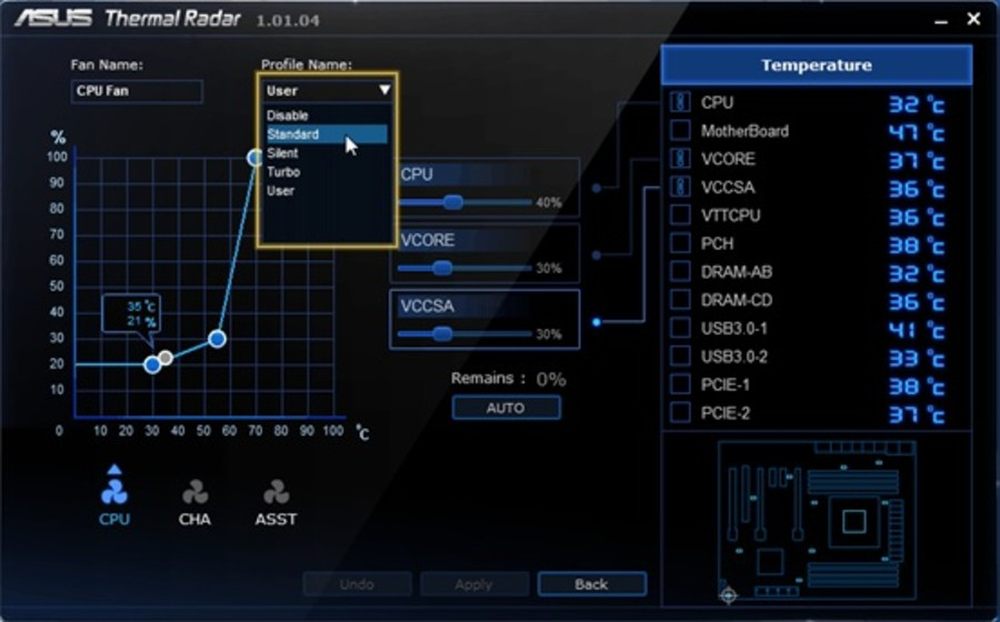
Task: Click the fan curve point at 100%
Action: [256, 157]
